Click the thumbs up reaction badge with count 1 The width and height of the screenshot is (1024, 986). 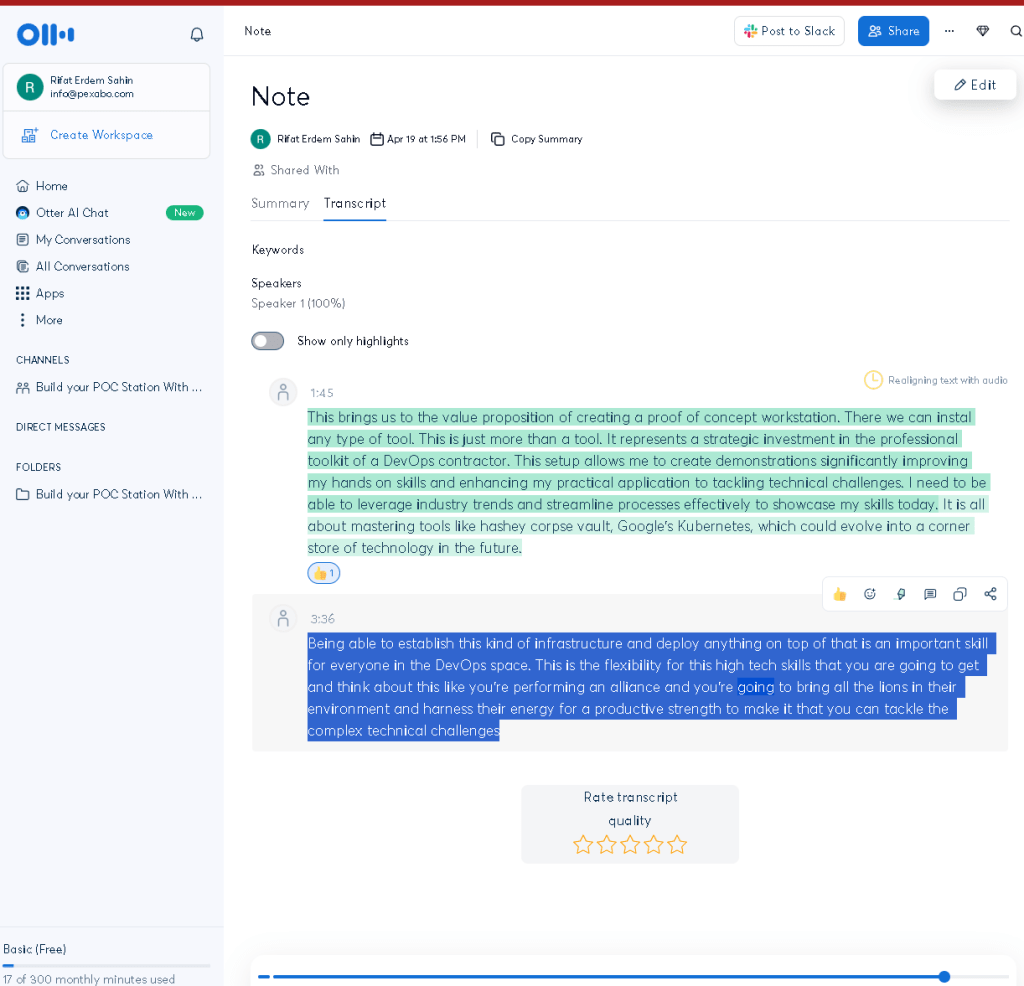tap(323, 573)
